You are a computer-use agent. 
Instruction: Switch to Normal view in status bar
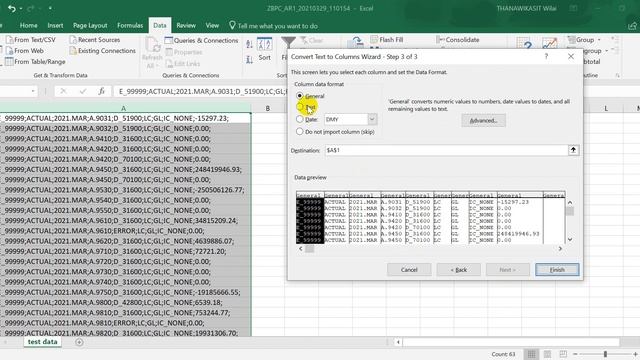[531, 354]
